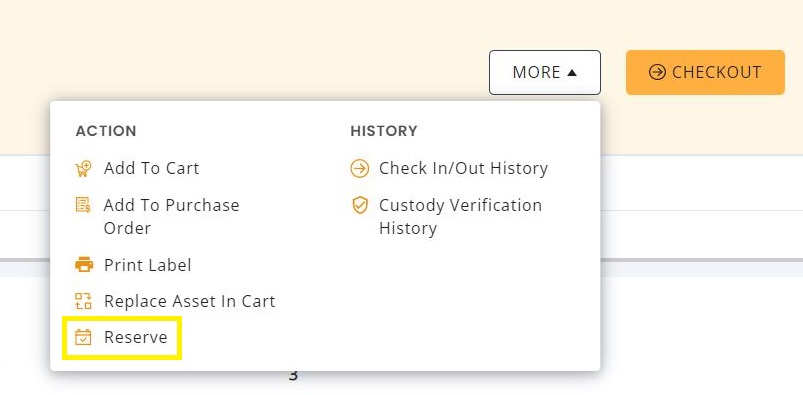Click the triangle arrow beside MORE
The width and height of the screenshot is (803, 395).
[x=572, y=73]
